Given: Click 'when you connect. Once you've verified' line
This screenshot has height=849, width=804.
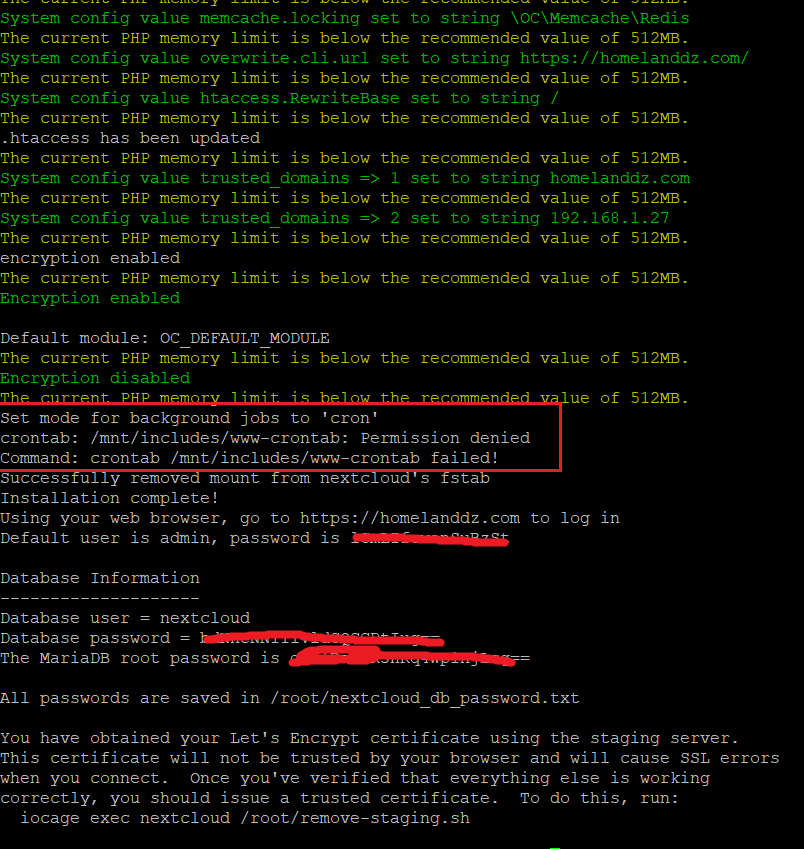Looking at the screenshot, I should (x=355, y=779).
